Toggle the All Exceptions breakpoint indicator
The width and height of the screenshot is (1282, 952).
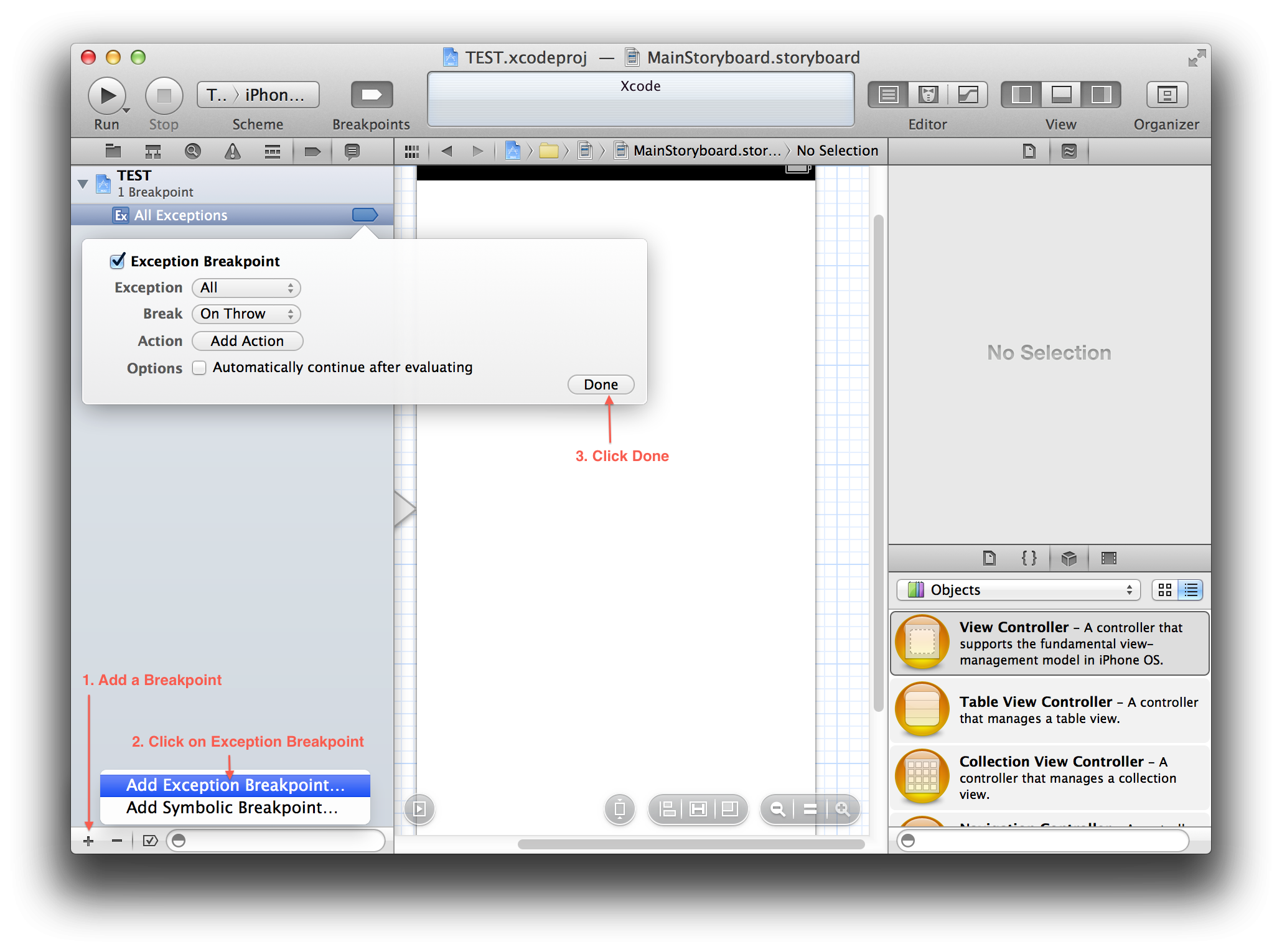365,215
